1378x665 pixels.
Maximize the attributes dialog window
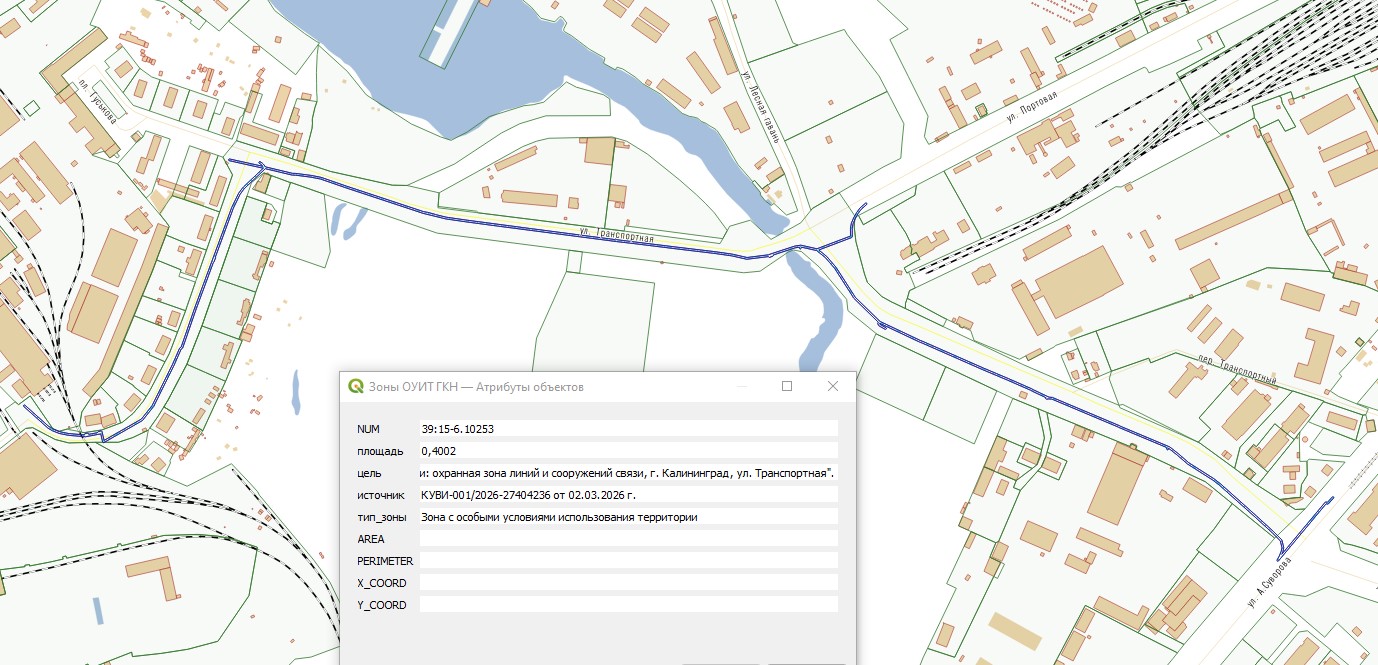click(x=787, y=386)
